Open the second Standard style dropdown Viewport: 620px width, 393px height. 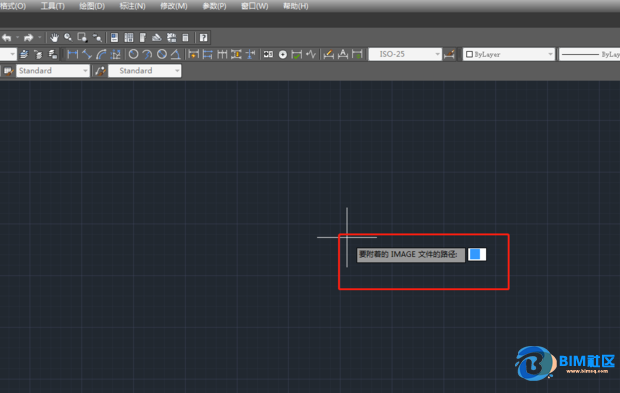[145, 71]
